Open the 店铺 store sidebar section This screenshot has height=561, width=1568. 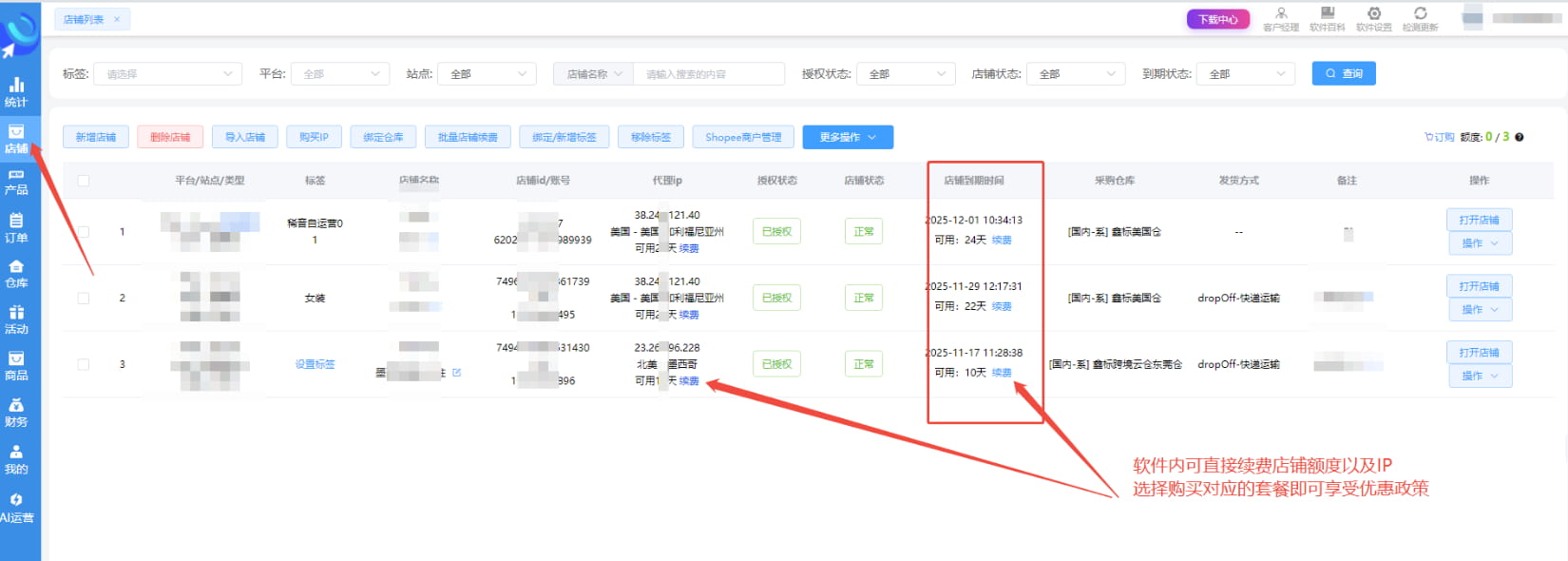pos(16,139)
